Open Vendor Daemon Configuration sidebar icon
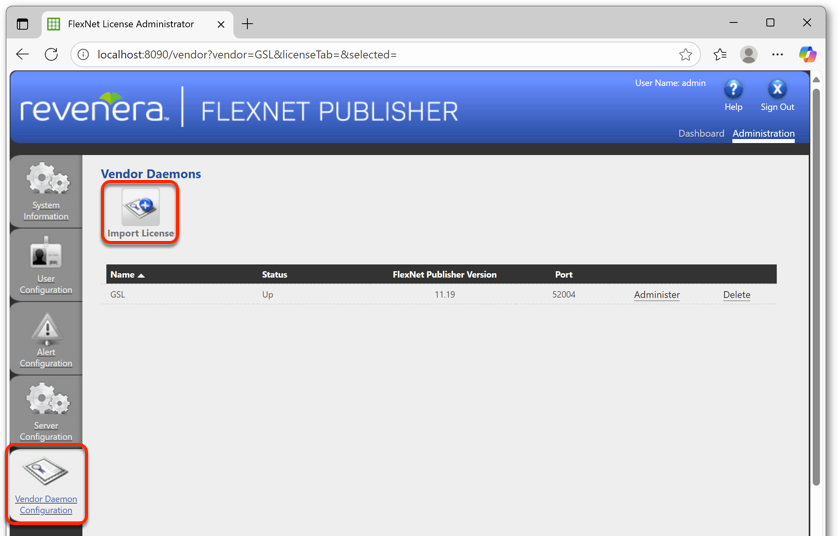Image resolution: width=838 pixels, height=536 pixels. [45, 471]
